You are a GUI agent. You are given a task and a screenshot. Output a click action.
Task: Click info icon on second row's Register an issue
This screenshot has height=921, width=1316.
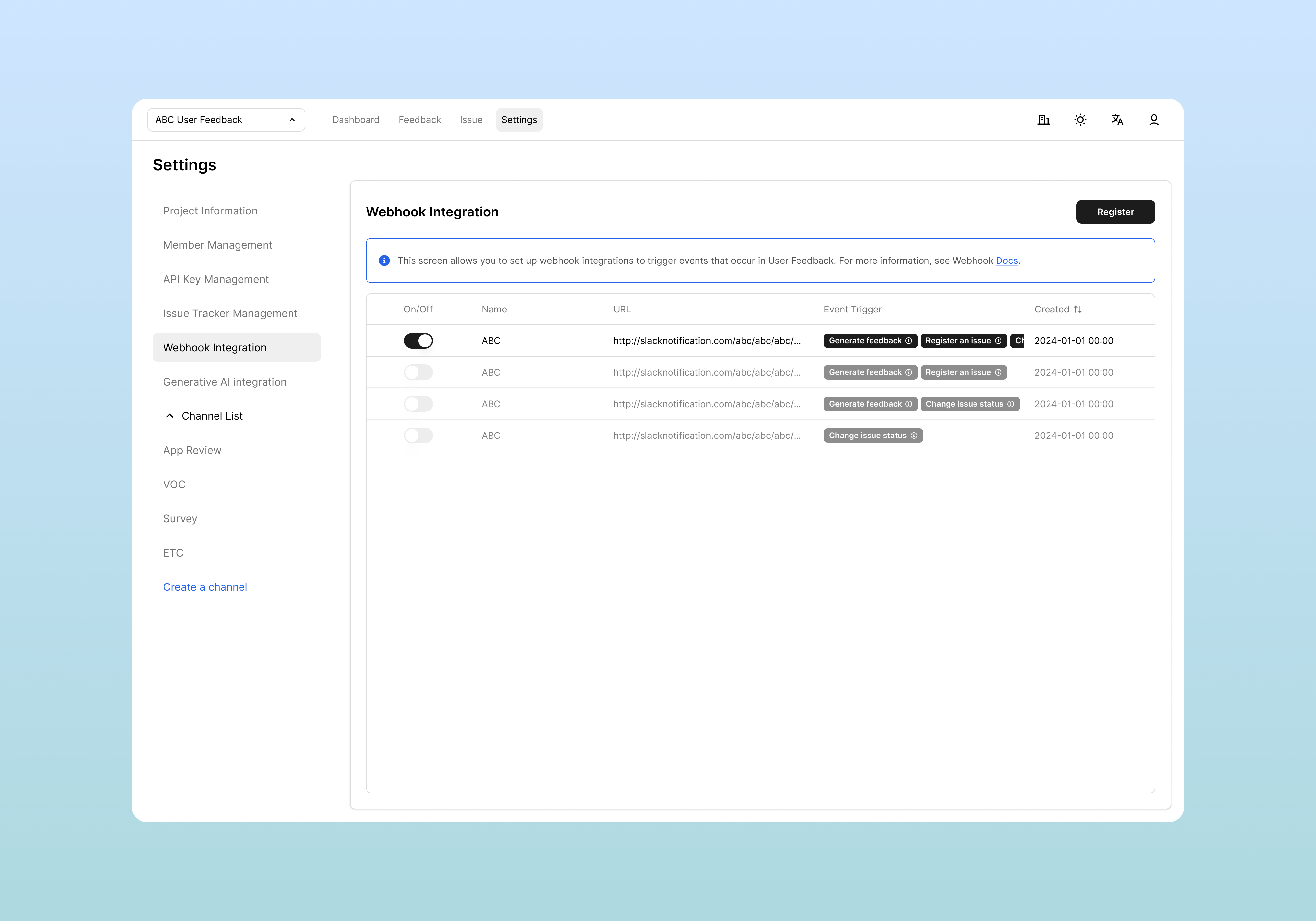998,372
